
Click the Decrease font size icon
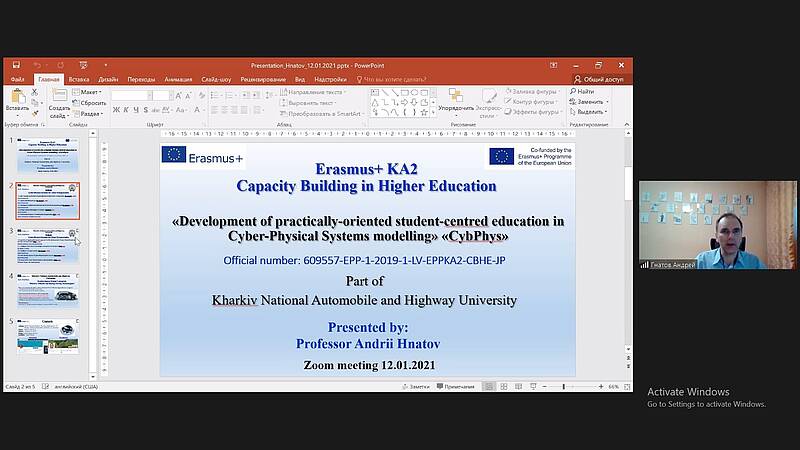(x=188, y=95)
